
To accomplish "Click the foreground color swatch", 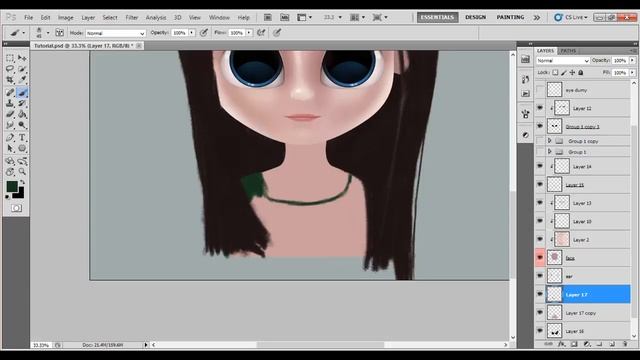I will point(12,187).
